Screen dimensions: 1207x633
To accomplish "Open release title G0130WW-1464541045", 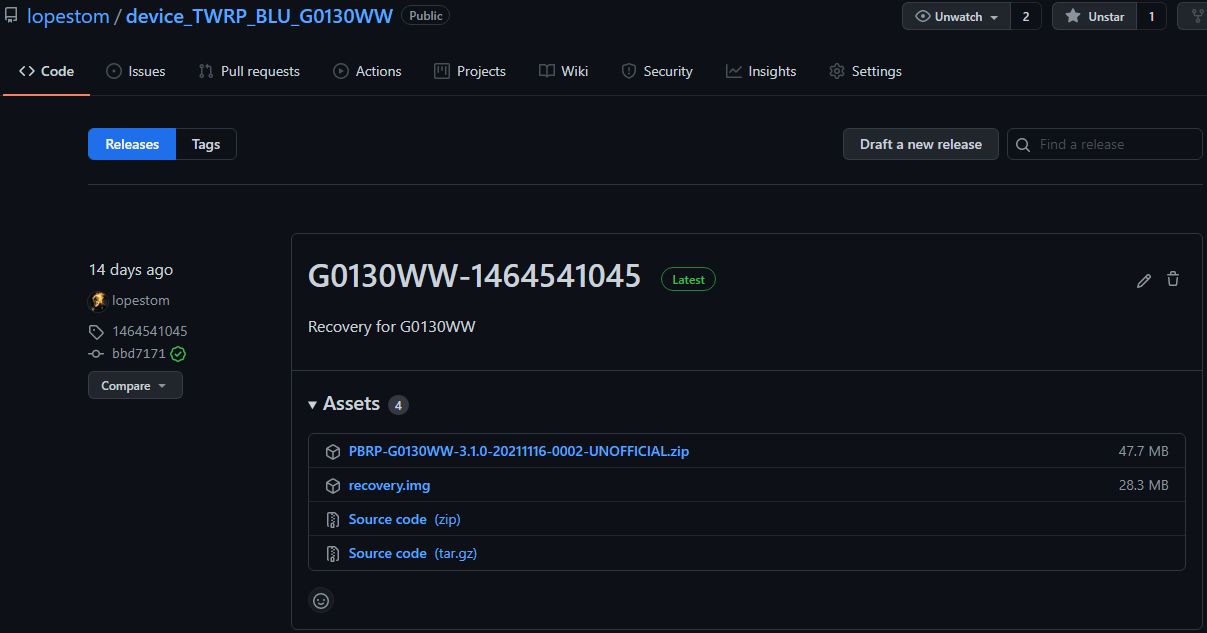I will click(474, 276).
